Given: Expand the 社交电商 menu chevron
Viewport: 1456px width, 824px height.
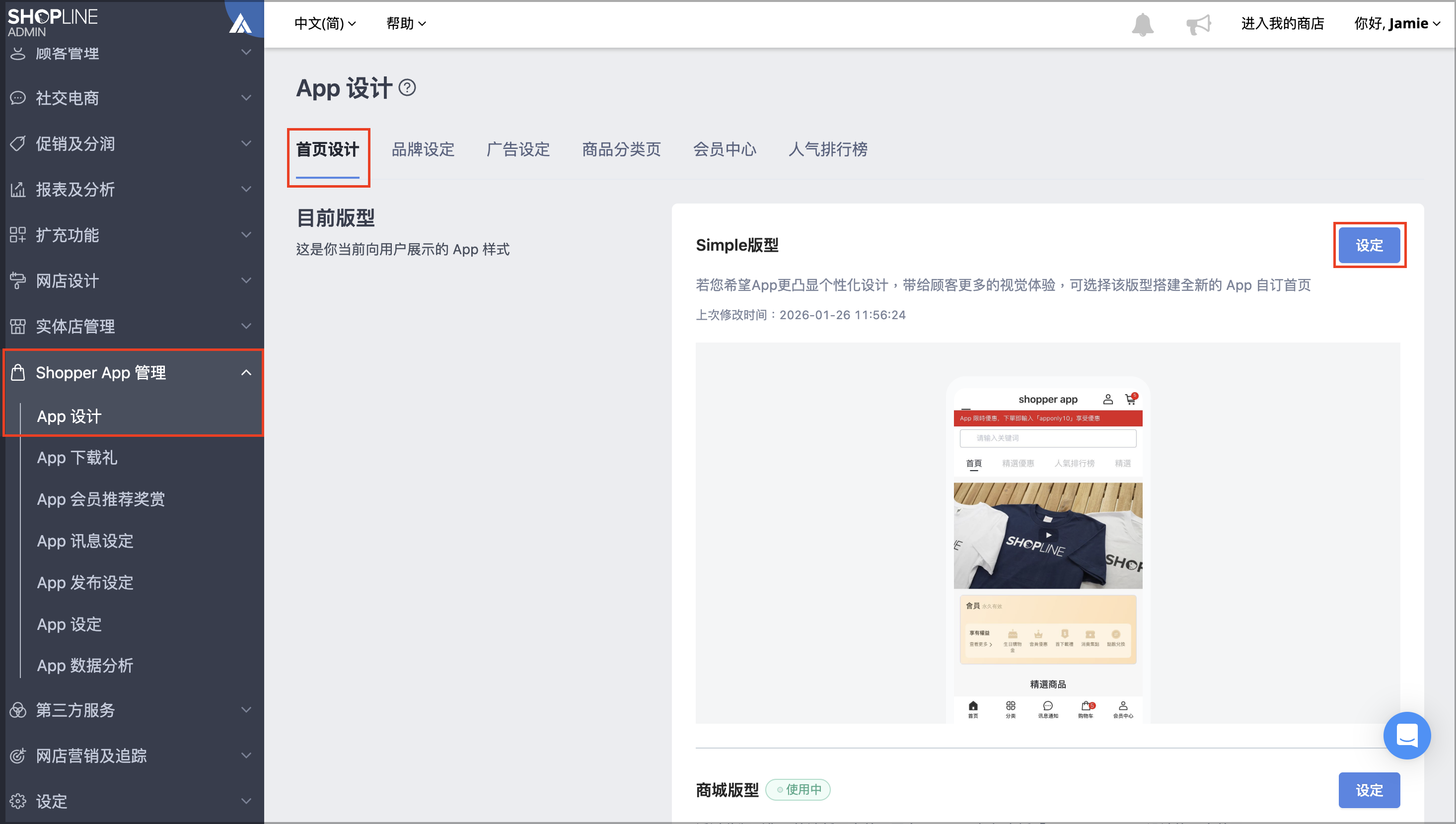Looking at the screenshot, I should click(x=246, y=98).
